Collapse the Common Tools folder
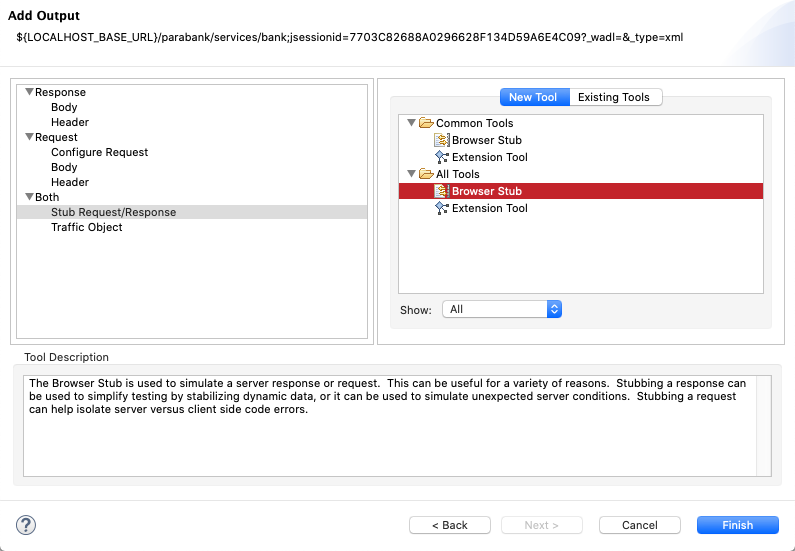Viewport: 795px width, 551px height. point(411,123)
